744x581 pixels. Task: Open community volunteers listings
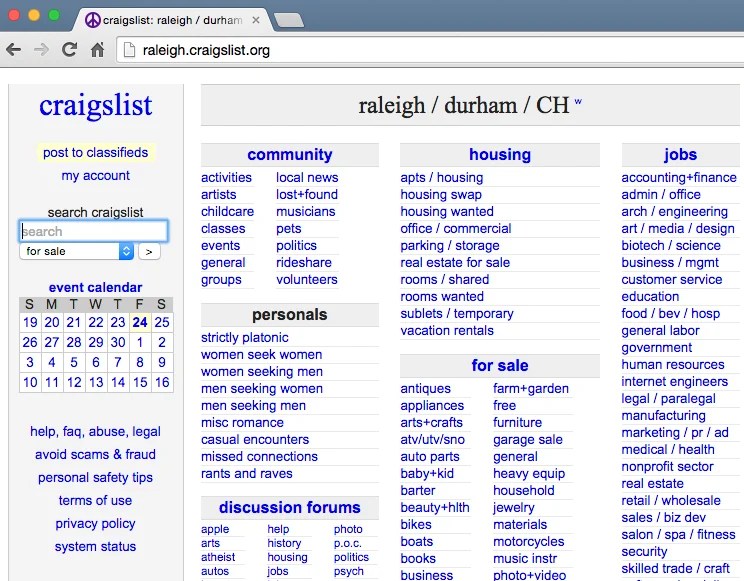pyautogui.click(x=307, y=280)
